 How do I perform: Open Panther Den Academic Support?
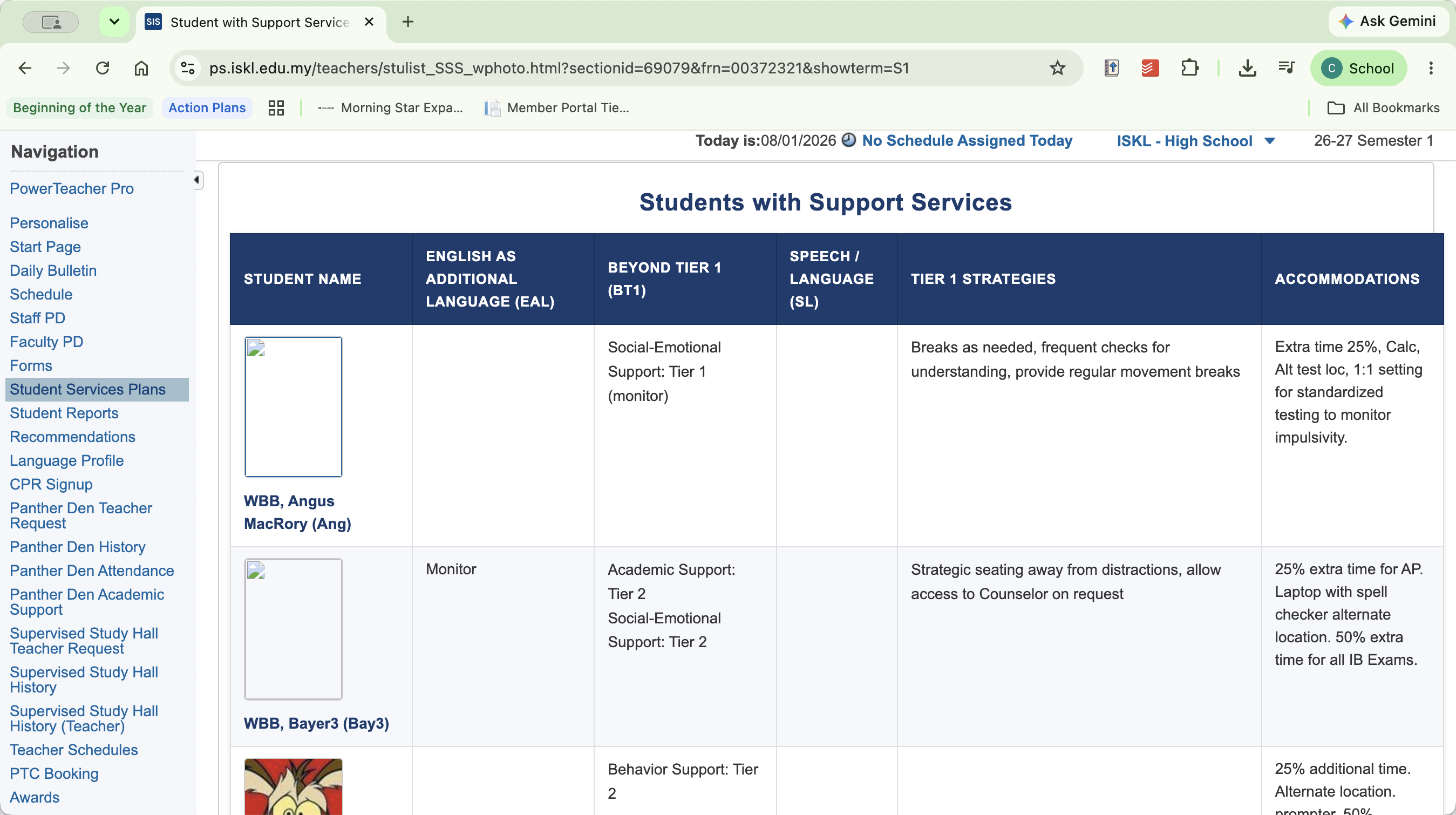point(87,602)
